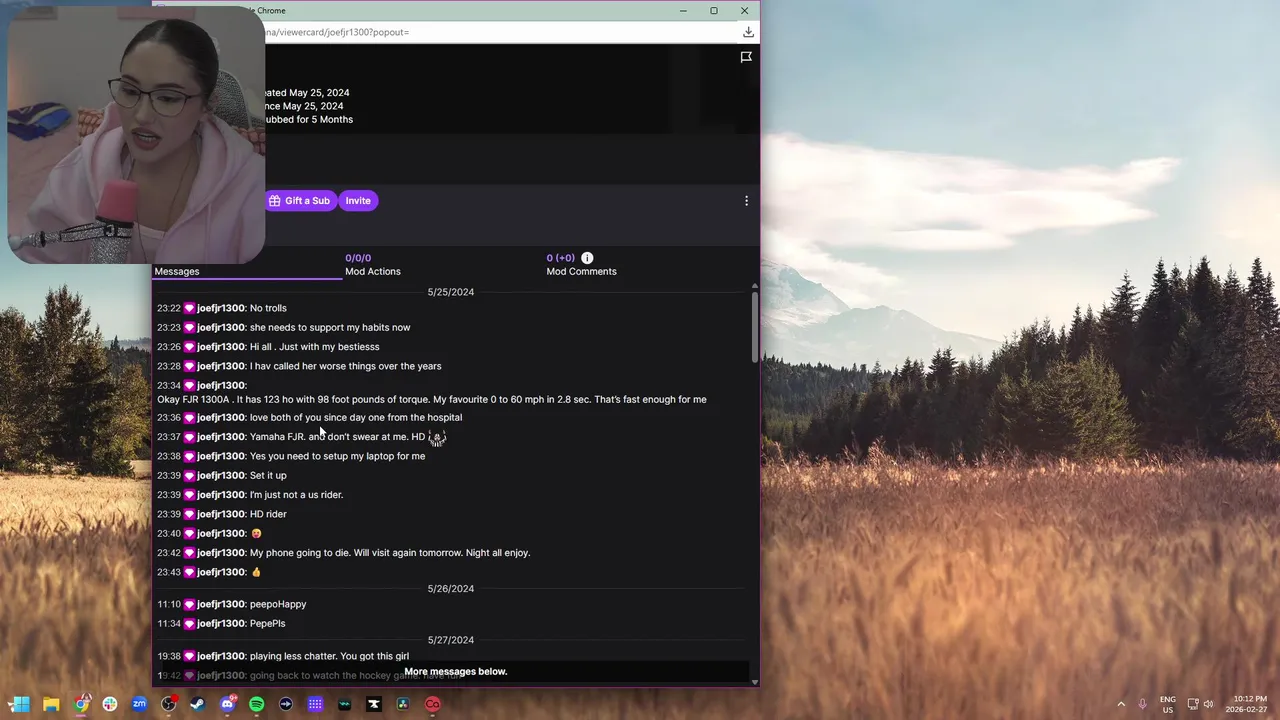Click message 'playing less chatter. You got this girl'

[329, 656]
